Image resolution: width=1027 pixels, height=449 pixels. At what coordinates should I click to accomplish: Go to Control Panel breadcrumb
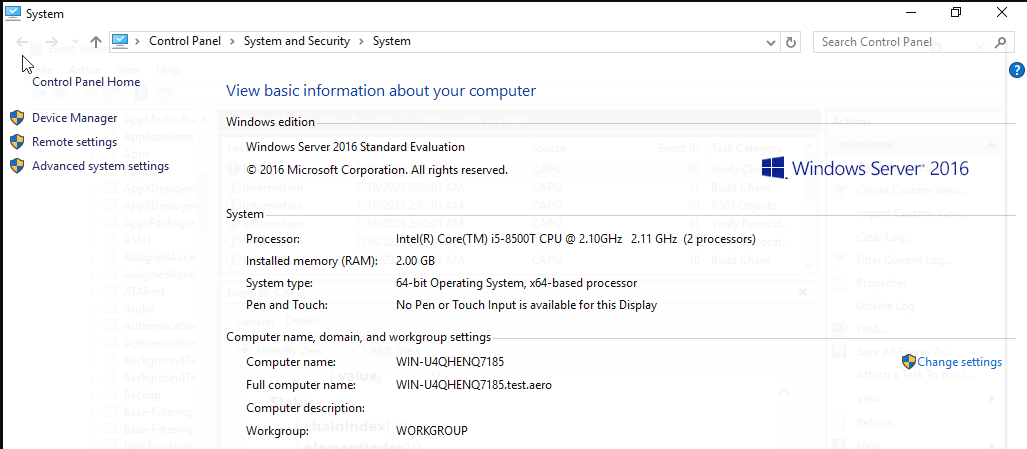point(185,42)
